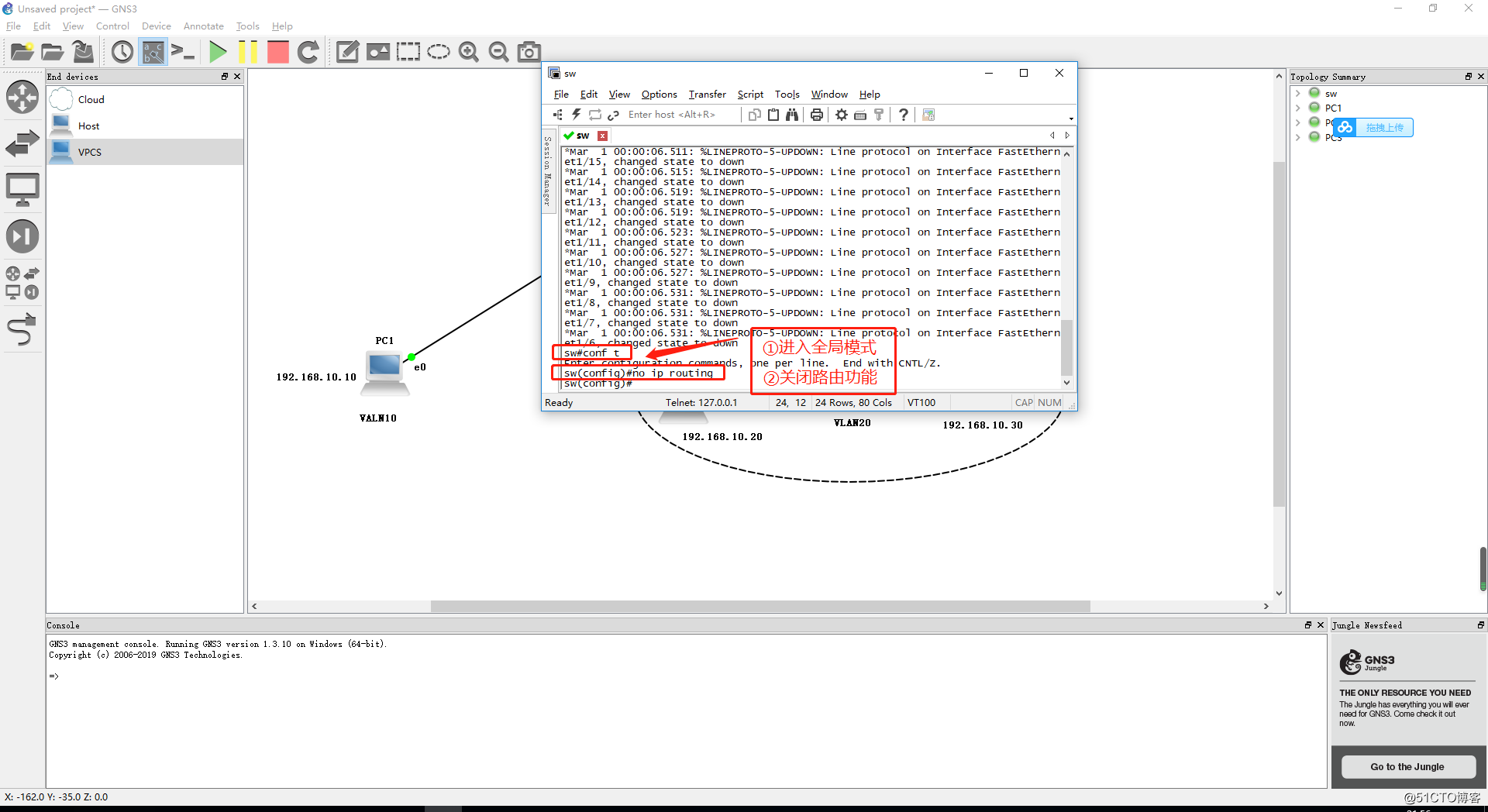The image size is (1488, 812).
Task: Take a screenshot with camera icon
Action: coord(529,52)
